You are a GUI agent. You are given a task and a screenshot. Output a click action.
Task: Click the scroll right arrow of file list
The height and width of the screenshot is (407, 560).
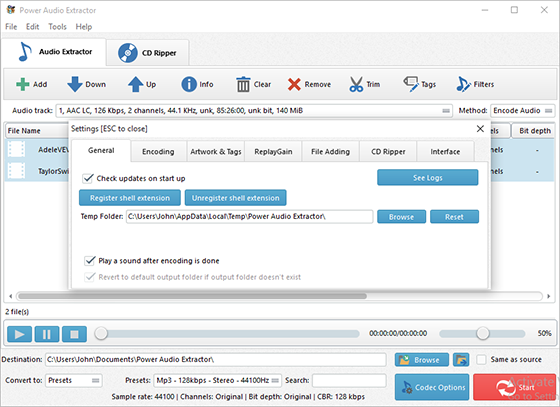point(549,296)
